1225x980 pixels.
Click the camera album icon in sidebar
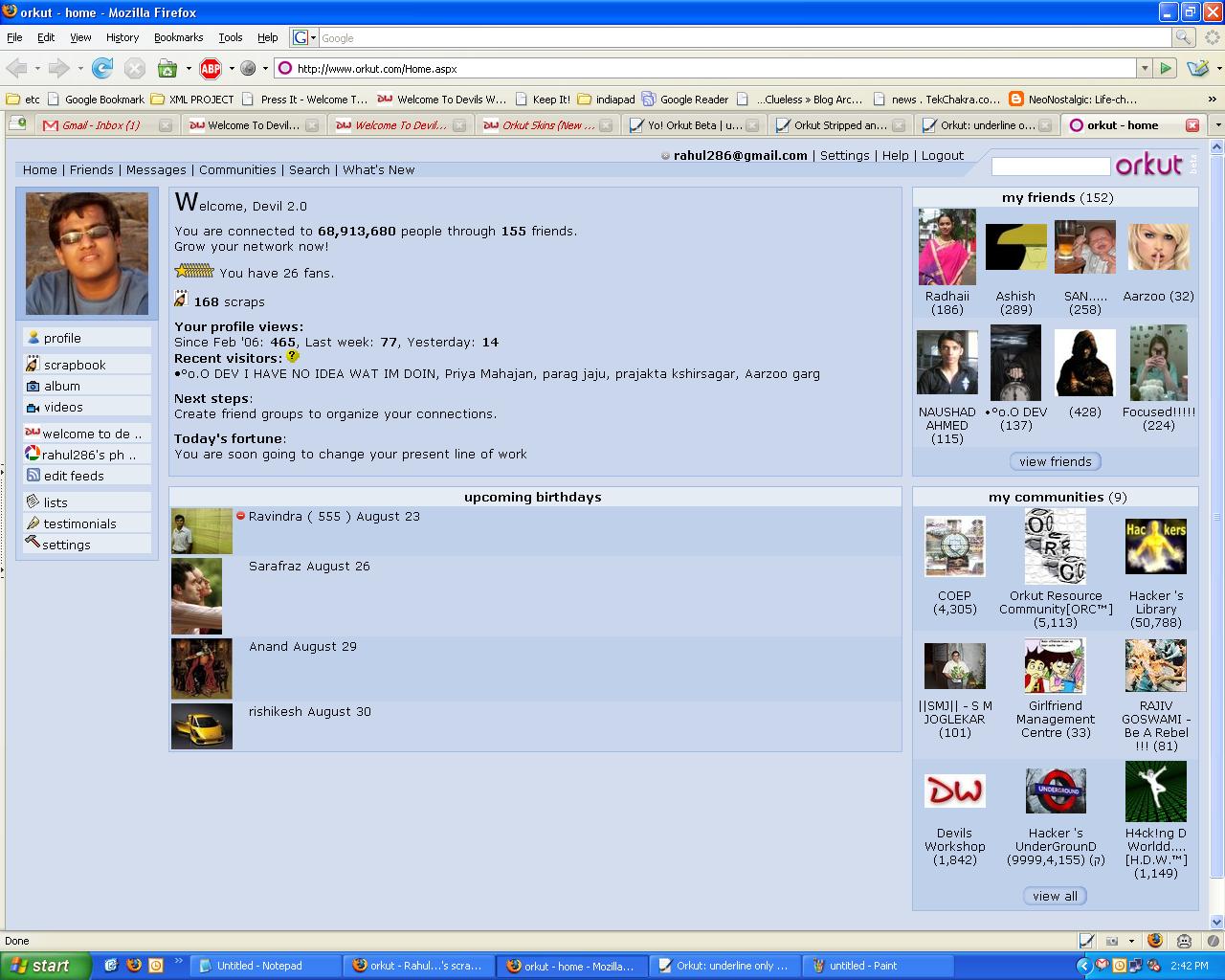coord(33,385)
